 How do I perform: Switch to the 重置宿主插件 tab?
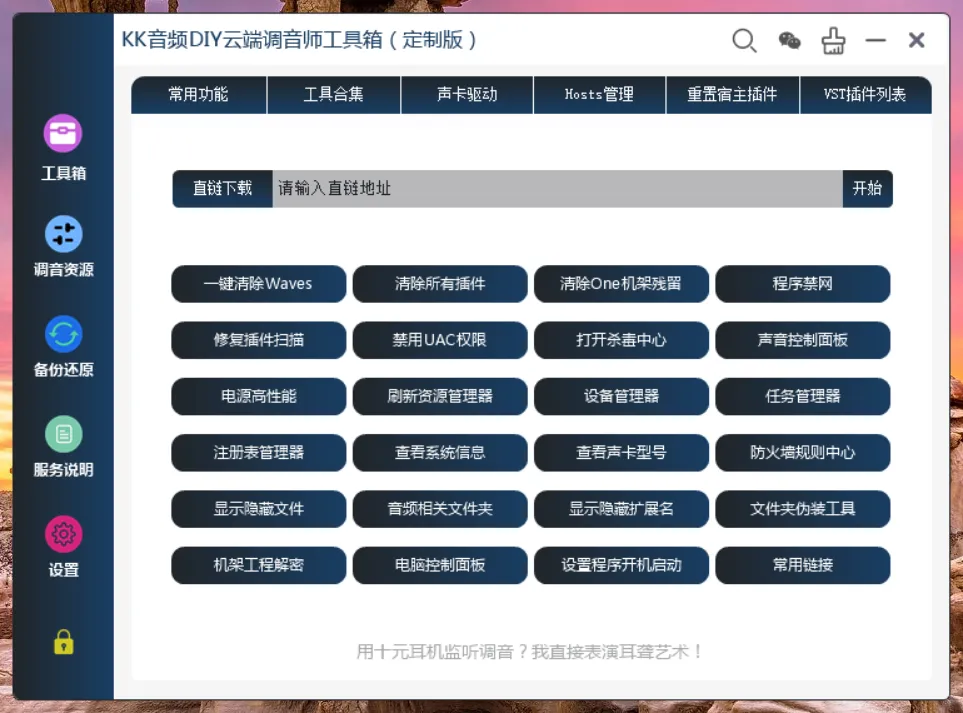(733, 95)
